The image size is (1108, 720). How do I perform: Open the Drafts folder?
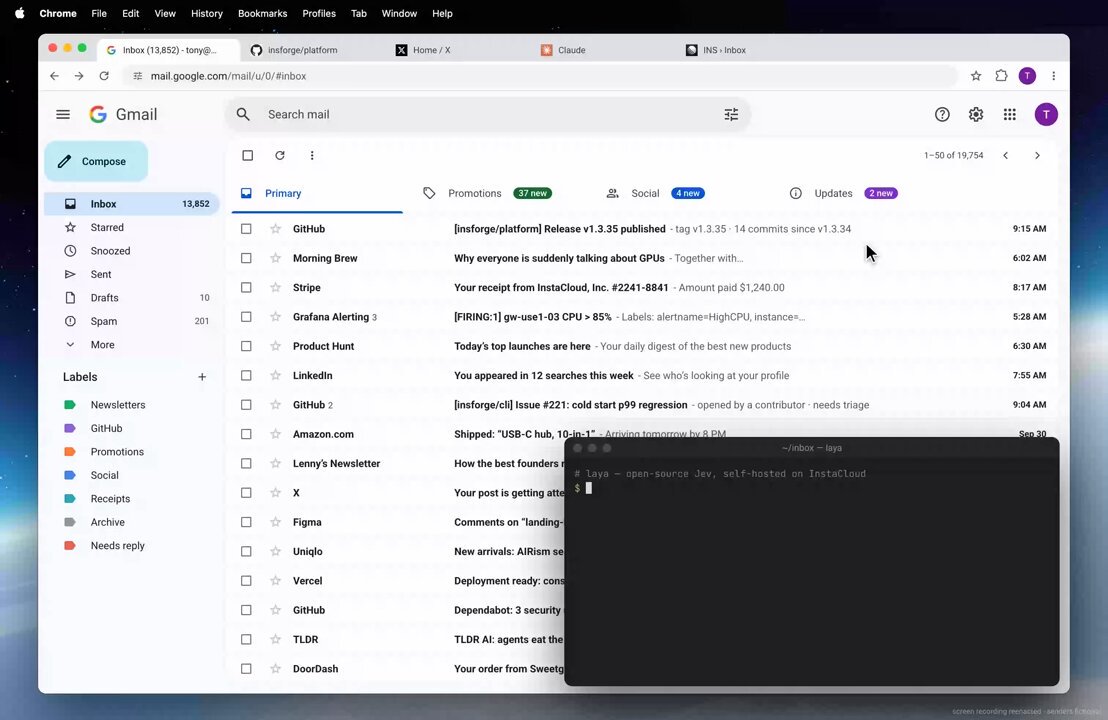(131, 298)
